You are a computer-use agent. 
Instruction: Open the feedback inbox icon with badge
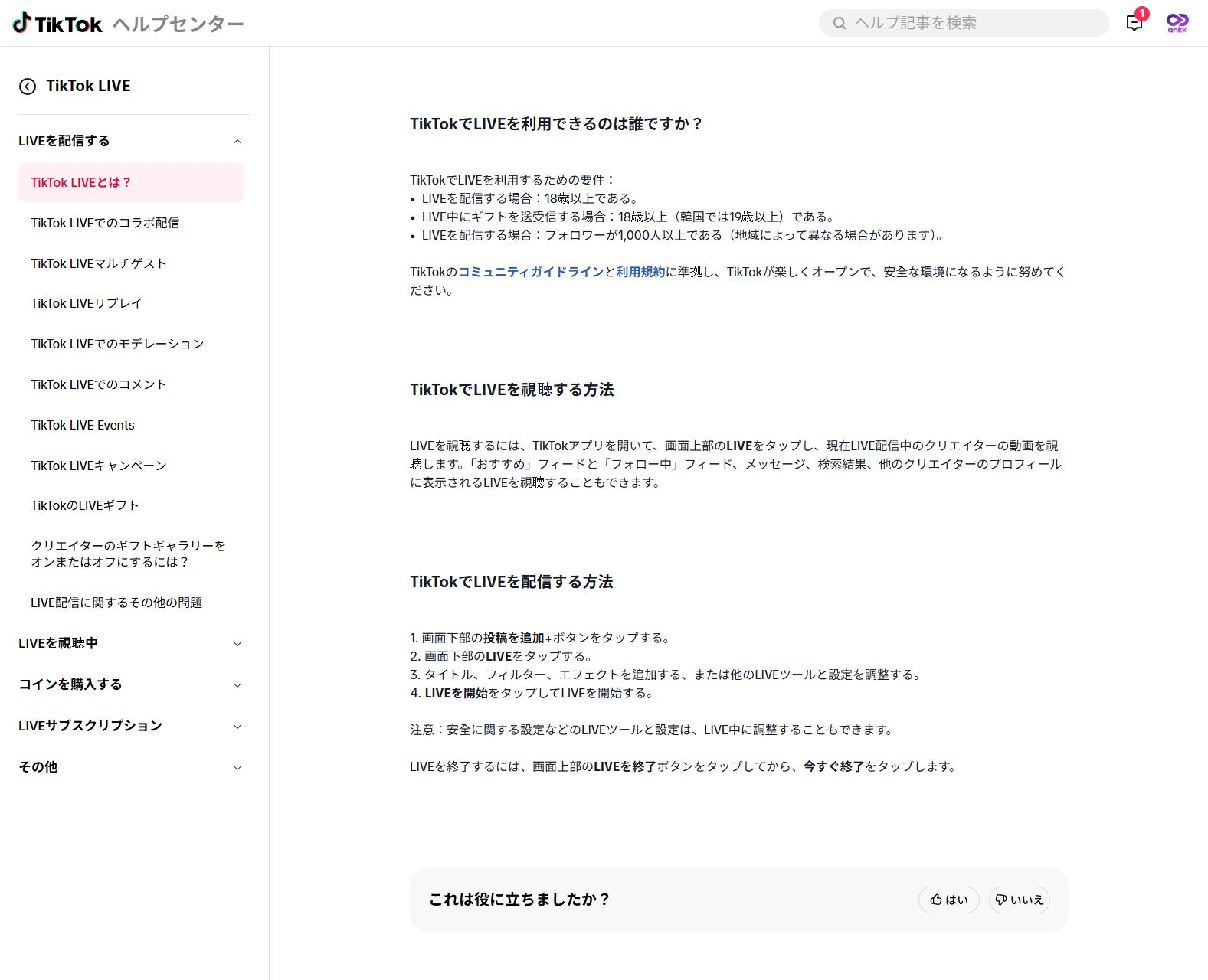1134,22
